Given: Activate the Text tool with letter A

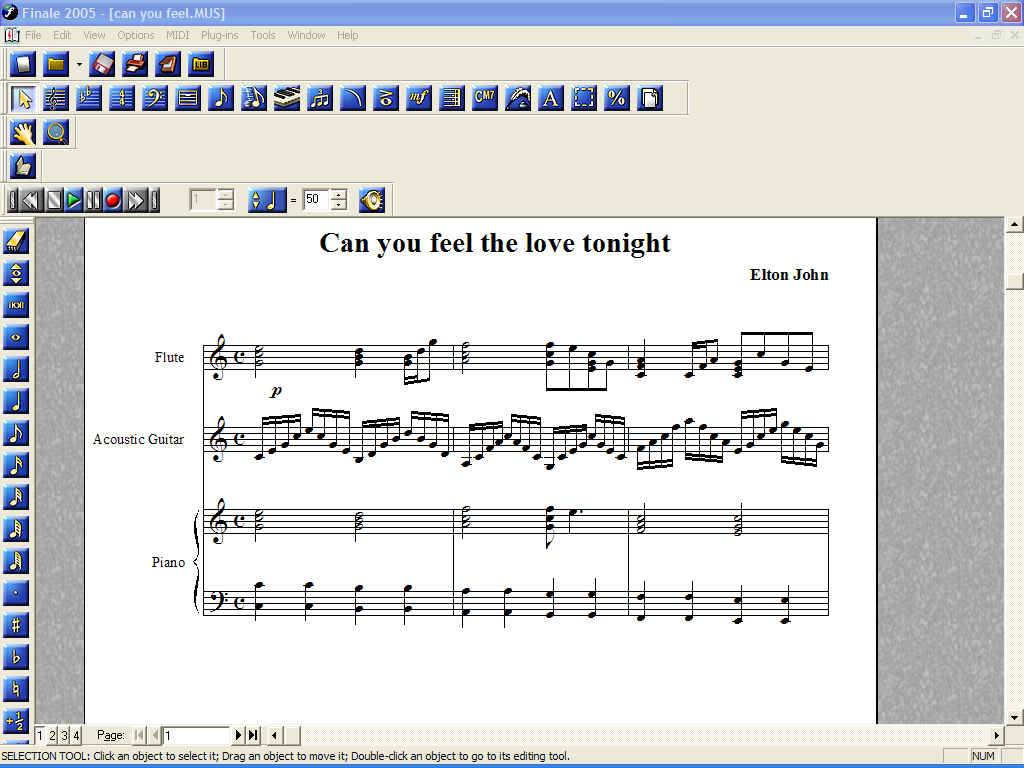Looking at the screenshot, I should [551, 98].
